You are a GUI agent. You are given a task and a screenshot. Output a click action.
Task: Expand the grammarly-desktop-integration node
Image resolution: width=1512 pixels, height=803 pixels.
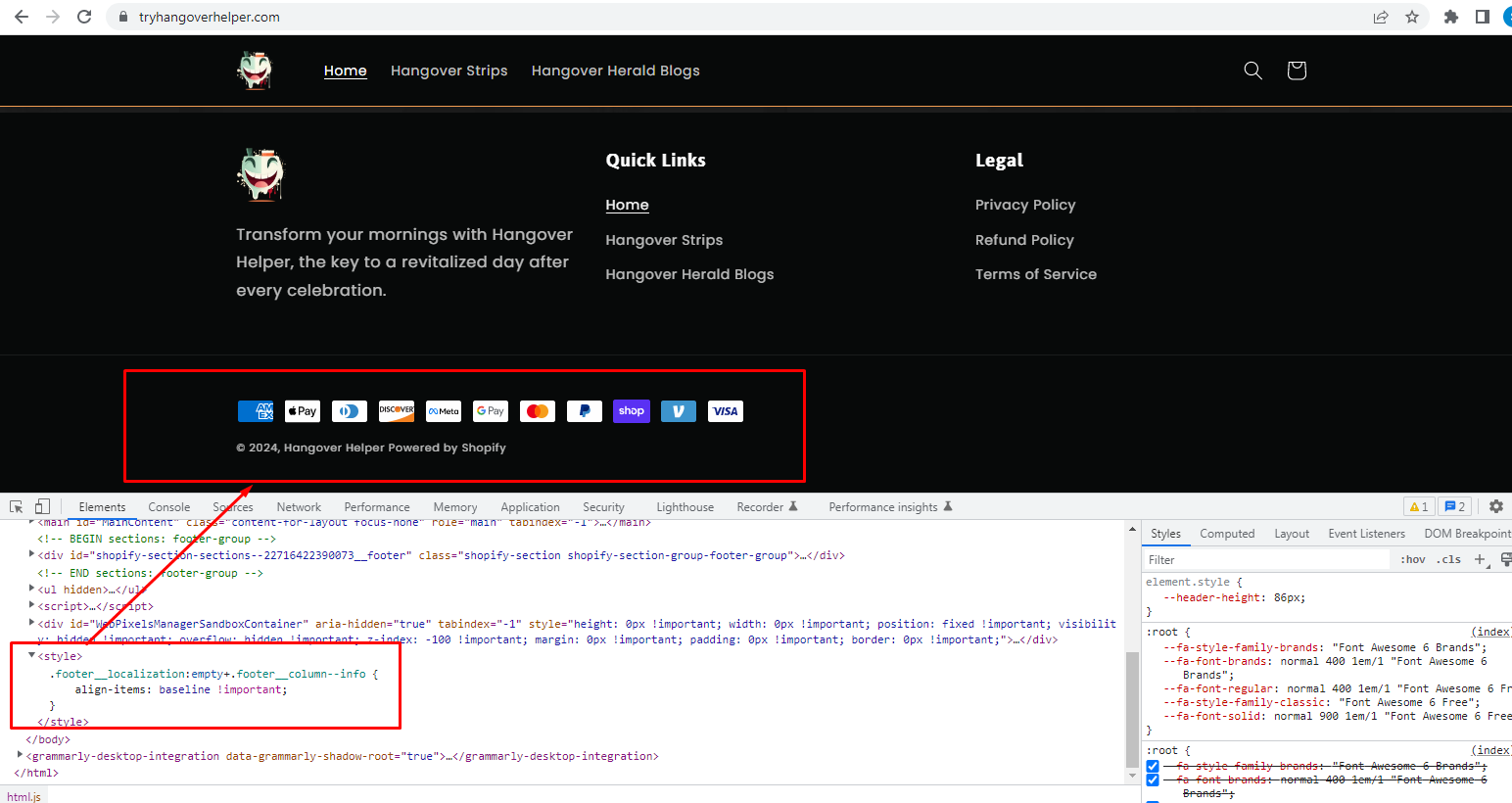click(21, 756)
